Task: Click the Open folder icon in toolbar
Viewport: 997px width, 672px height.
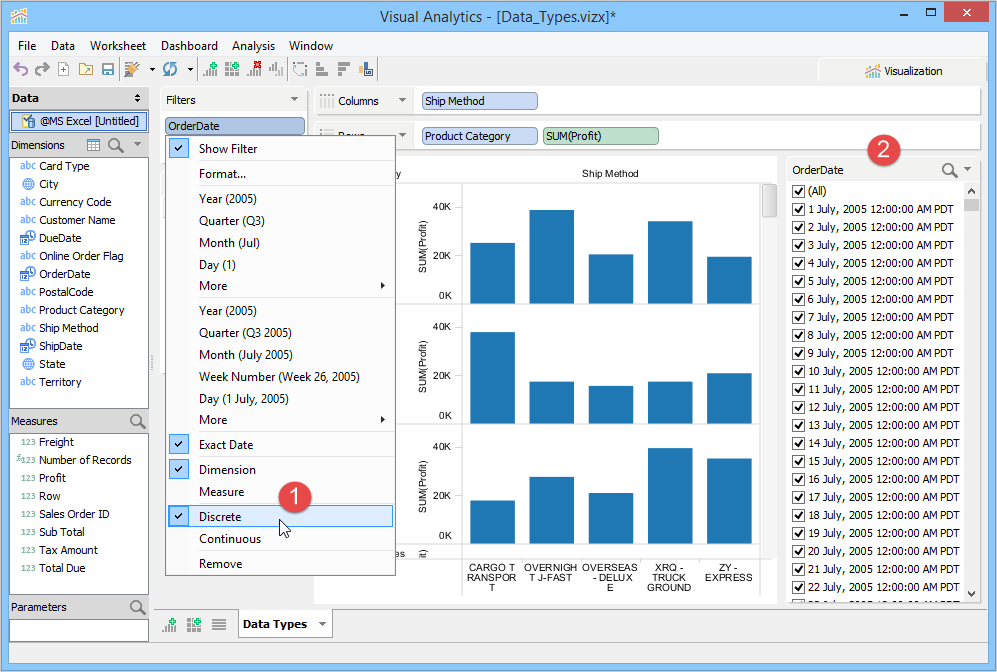Action: (85, 69)
